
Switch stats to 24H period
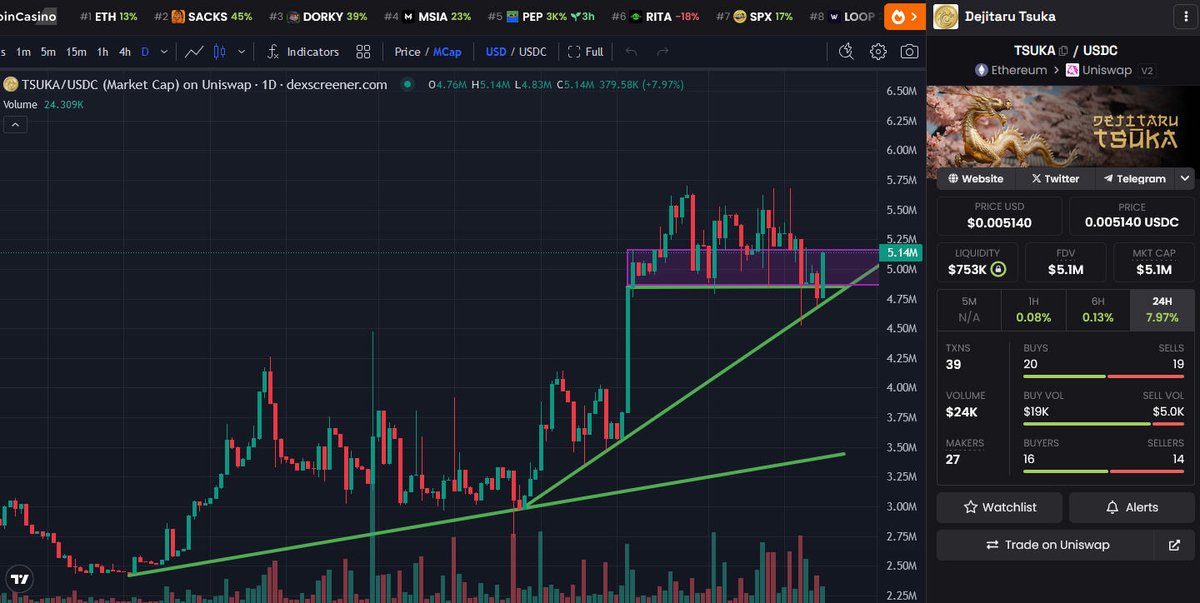(x=1161, y=309)
